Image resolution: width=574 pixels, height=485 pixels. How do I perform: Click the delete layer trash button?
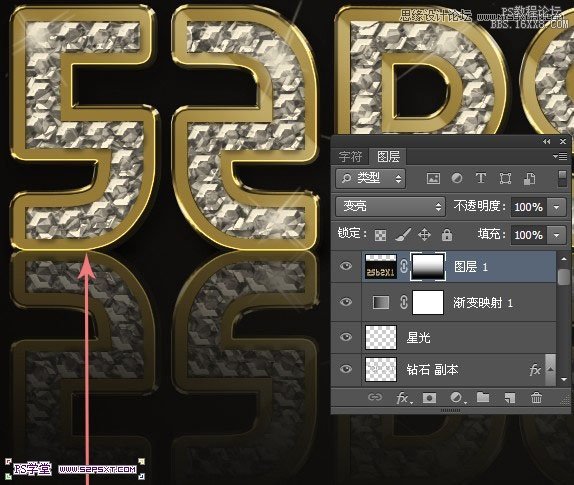tap(536, 398)
